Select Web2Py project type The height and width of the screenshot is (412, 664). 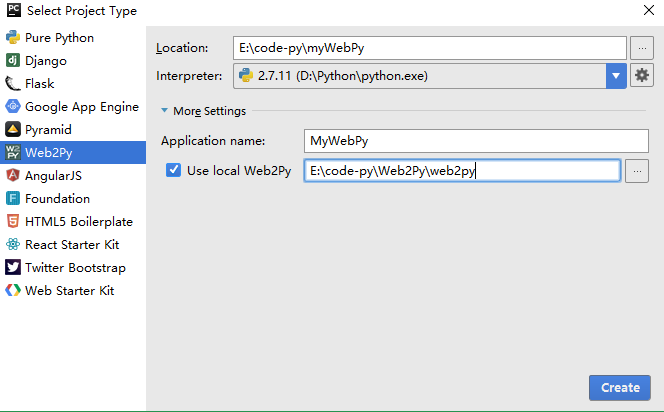coord(73,152)
